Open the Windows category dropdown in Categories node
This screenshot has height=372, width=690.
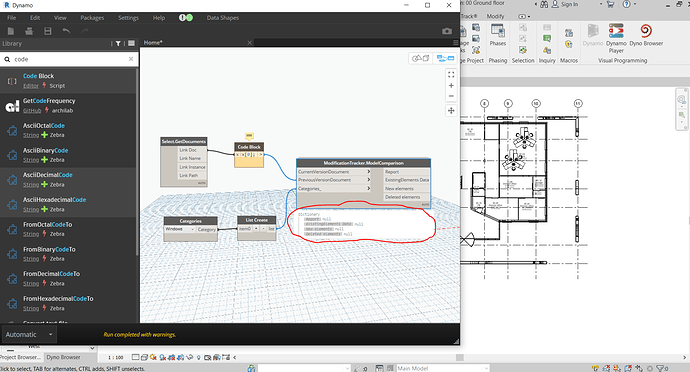[x=180, y=229]
